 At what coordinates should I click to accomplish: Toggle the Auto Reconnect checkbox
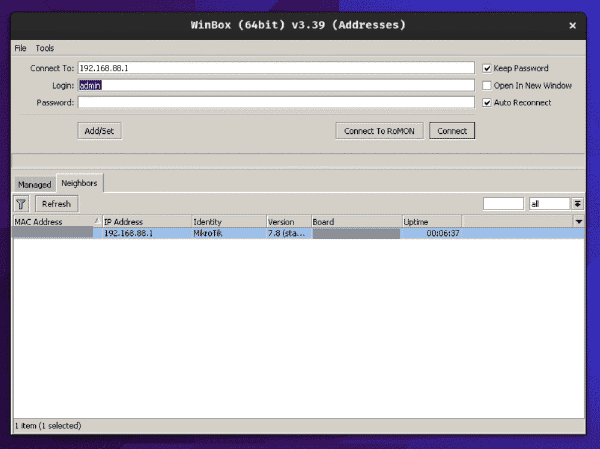click(487, 103)
